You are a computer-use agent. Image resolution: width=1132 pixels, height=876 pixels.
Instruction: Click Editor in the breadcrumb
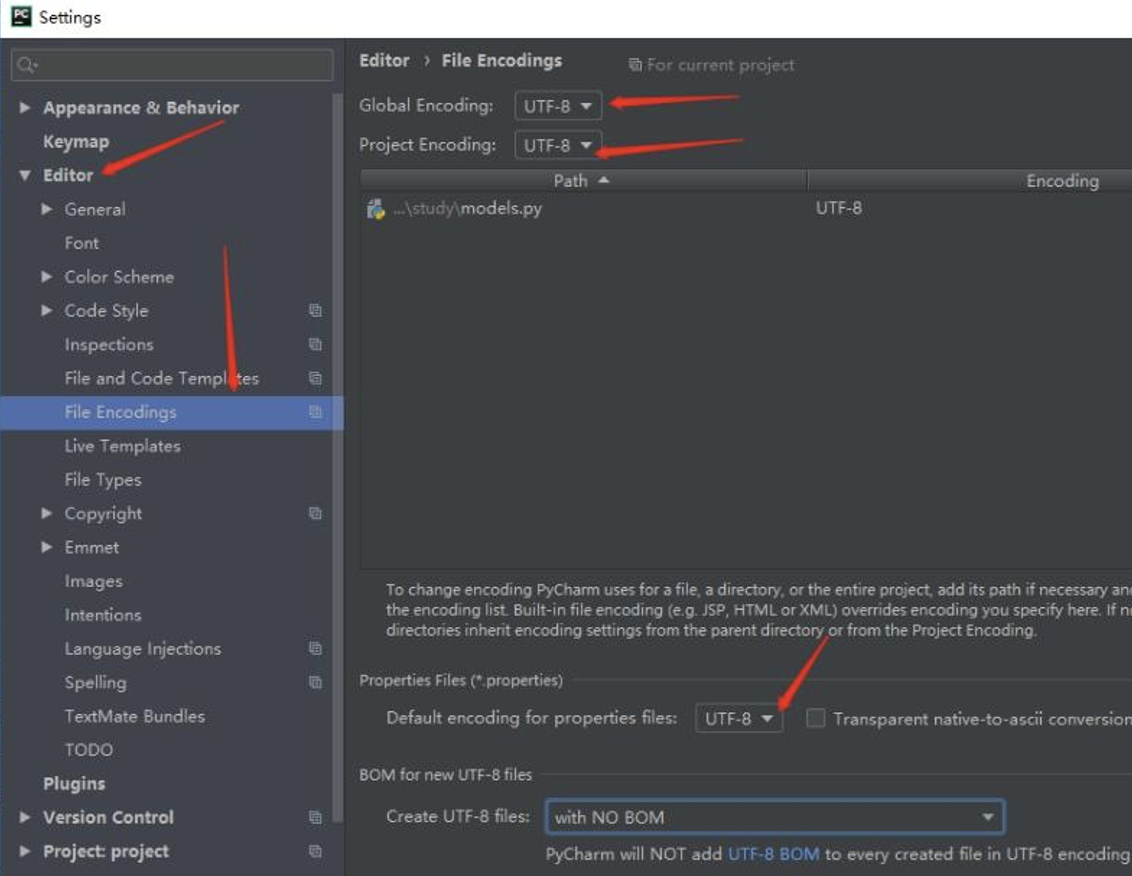(x=384, y=61)
